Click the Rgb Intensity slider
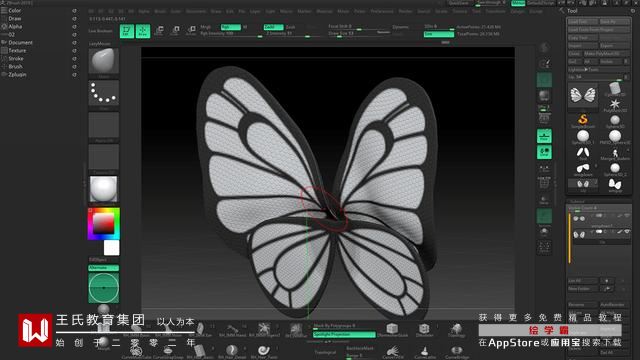 (x=231, y=34)
